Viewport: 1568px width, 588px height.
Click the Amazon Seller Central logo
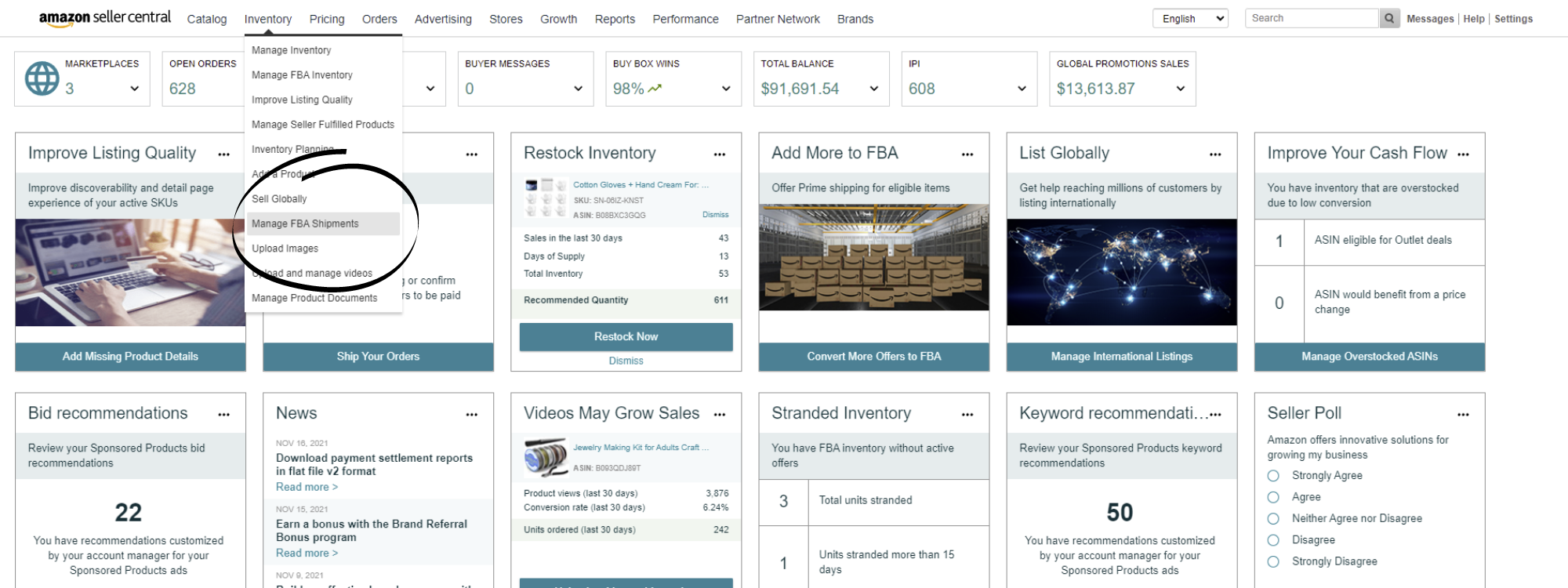click(104, 18)
